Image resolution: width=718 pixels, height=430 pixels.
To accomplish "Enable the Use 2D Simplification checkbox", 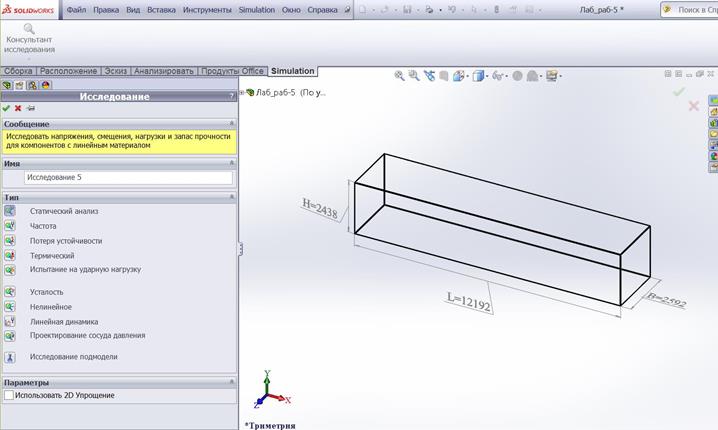I will click(9, 395).
